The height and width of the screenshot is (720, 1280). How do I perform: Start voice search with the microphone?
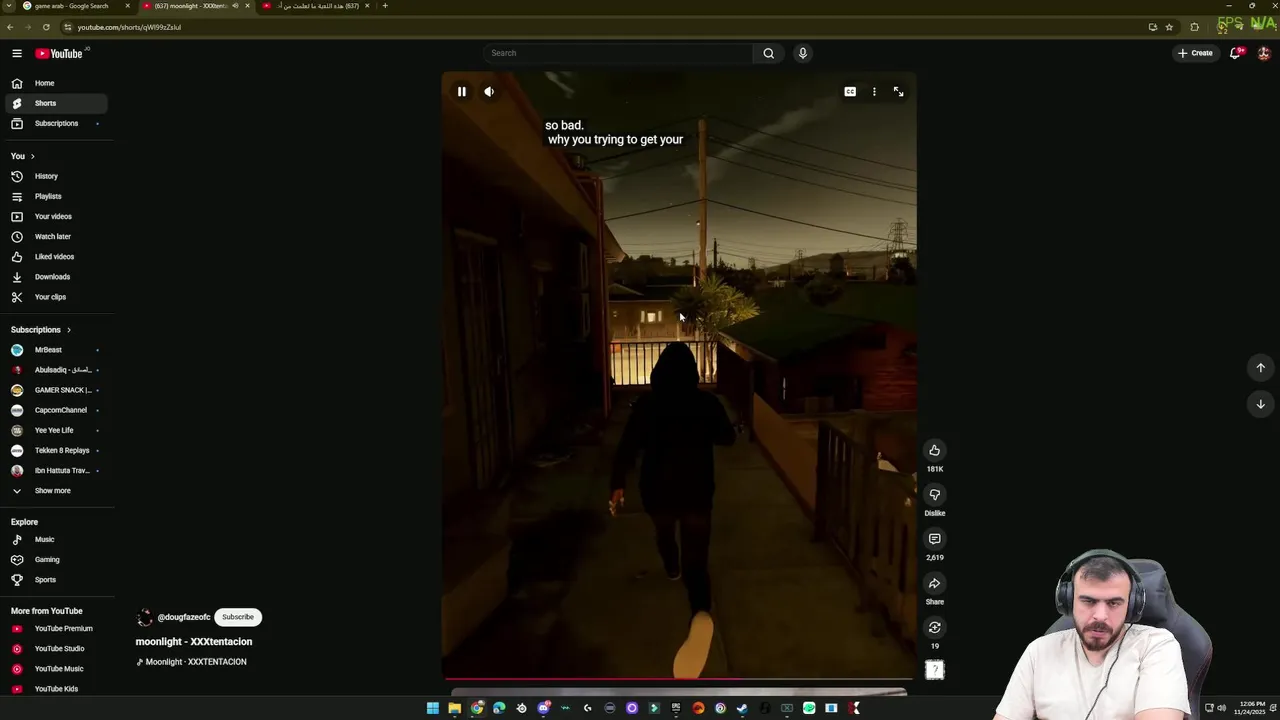click(x=802, y=53)
